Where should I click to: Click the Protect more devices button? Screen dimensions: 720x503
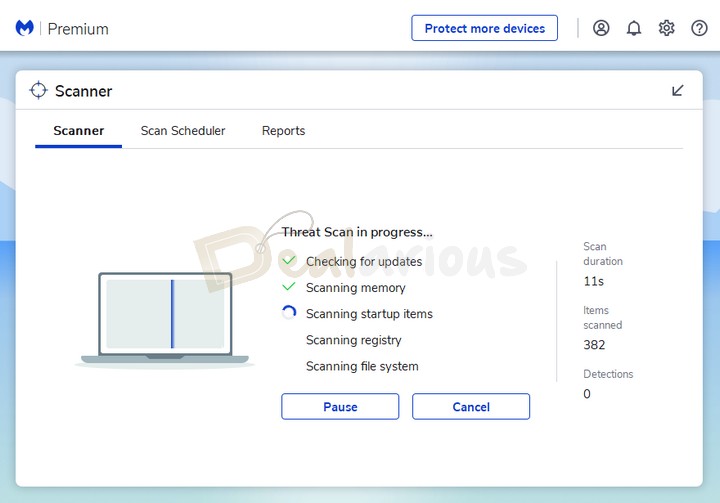point(484,28)
